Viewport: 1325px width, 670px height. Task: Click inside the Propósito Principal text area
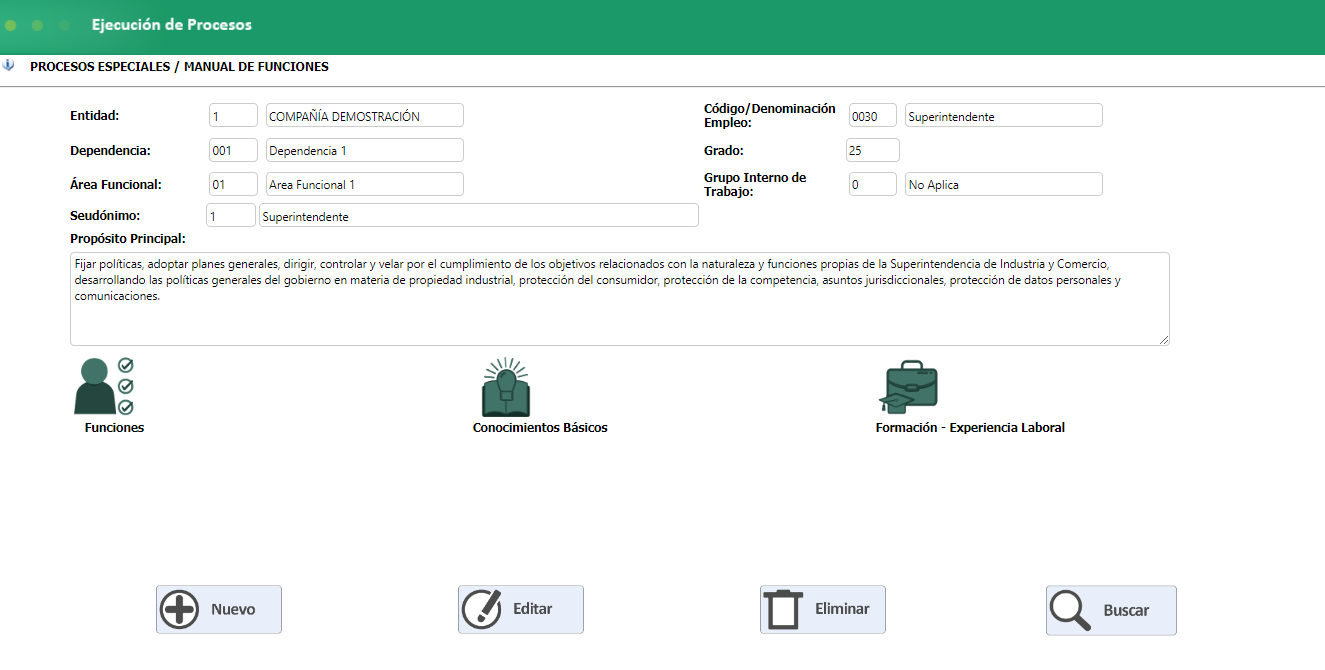coord(620,299)
